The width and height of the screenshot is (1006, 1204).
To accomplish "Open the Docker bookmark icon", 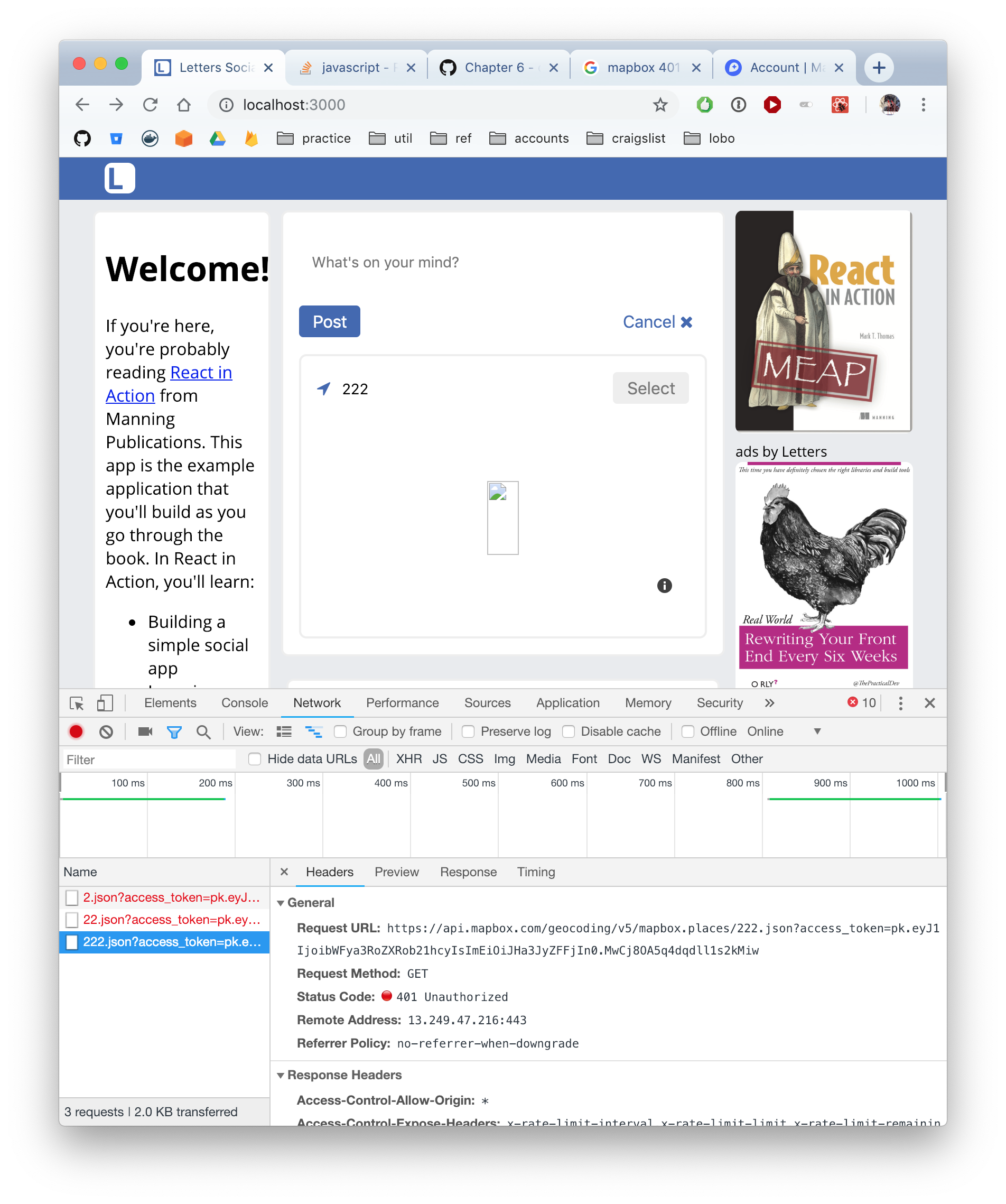I will point(150,139).
